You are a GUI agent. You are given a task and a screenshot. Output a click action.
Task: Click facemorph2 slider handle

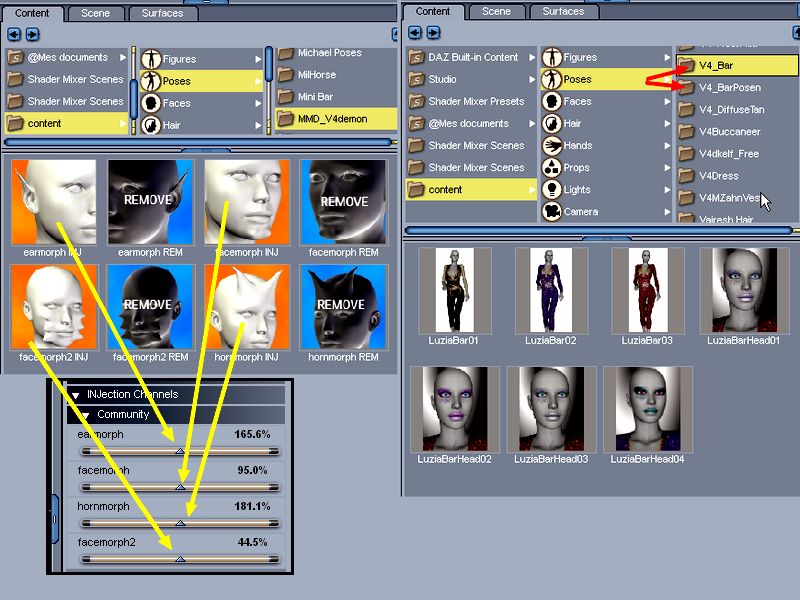[180, 559]
